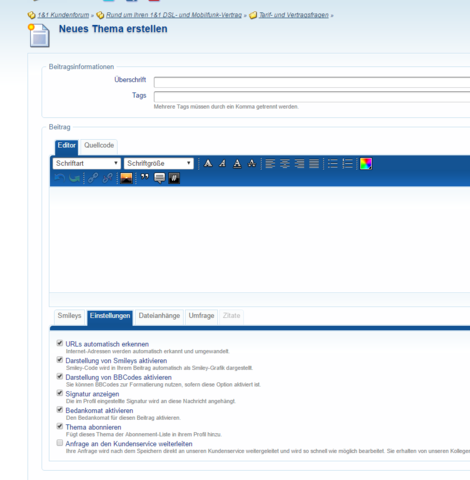470x480 pixels.
Task: Go to 1&1 Kundenforum breadcrumb link
Action: pyautogui.click(x=63, y=15)
